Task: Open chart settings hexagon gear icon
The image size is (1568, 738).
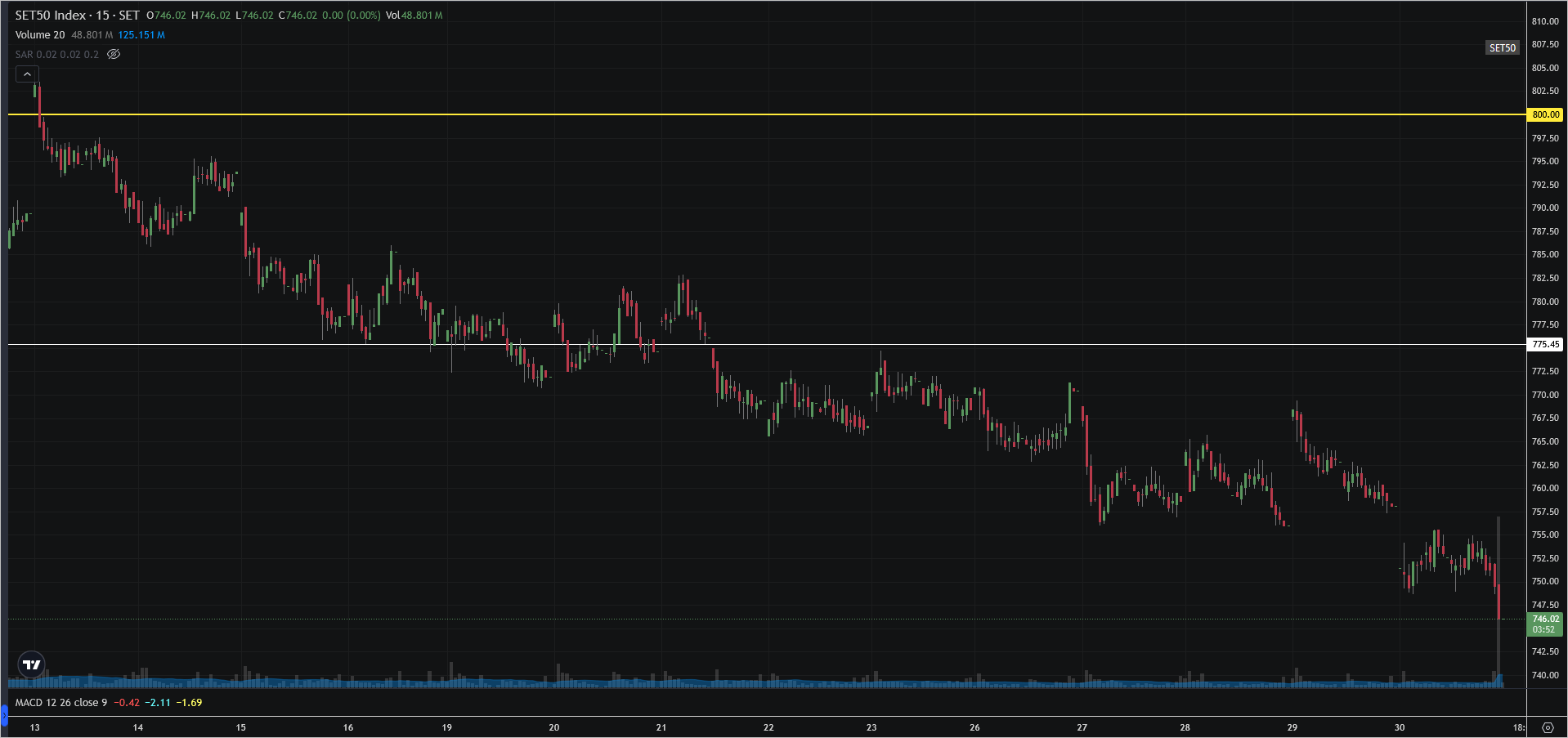Action: tap(1548, 727)
